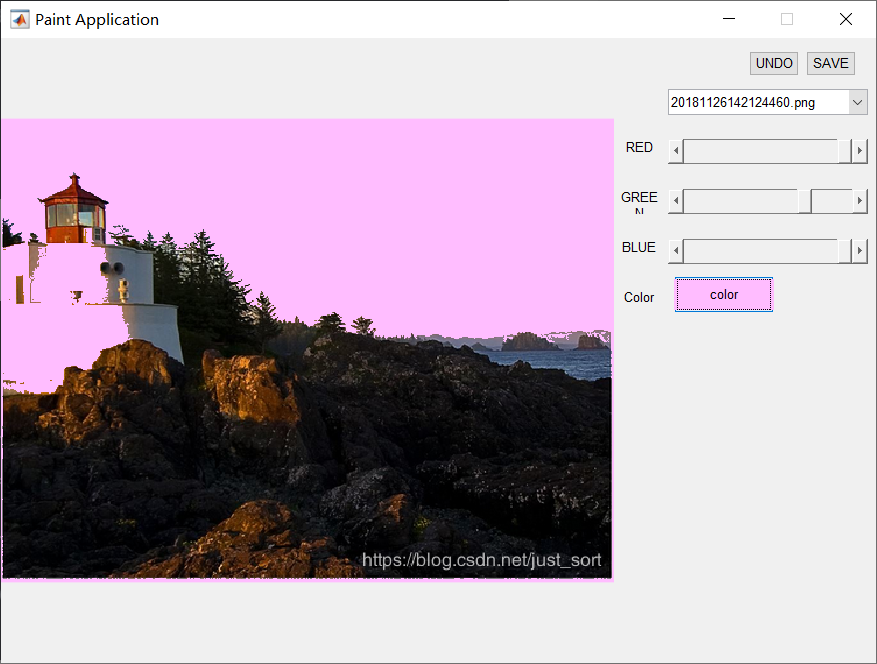877x664 pixels.
Task: Click the BLUE slider right arrow
Action: click(x=858, y=251)
